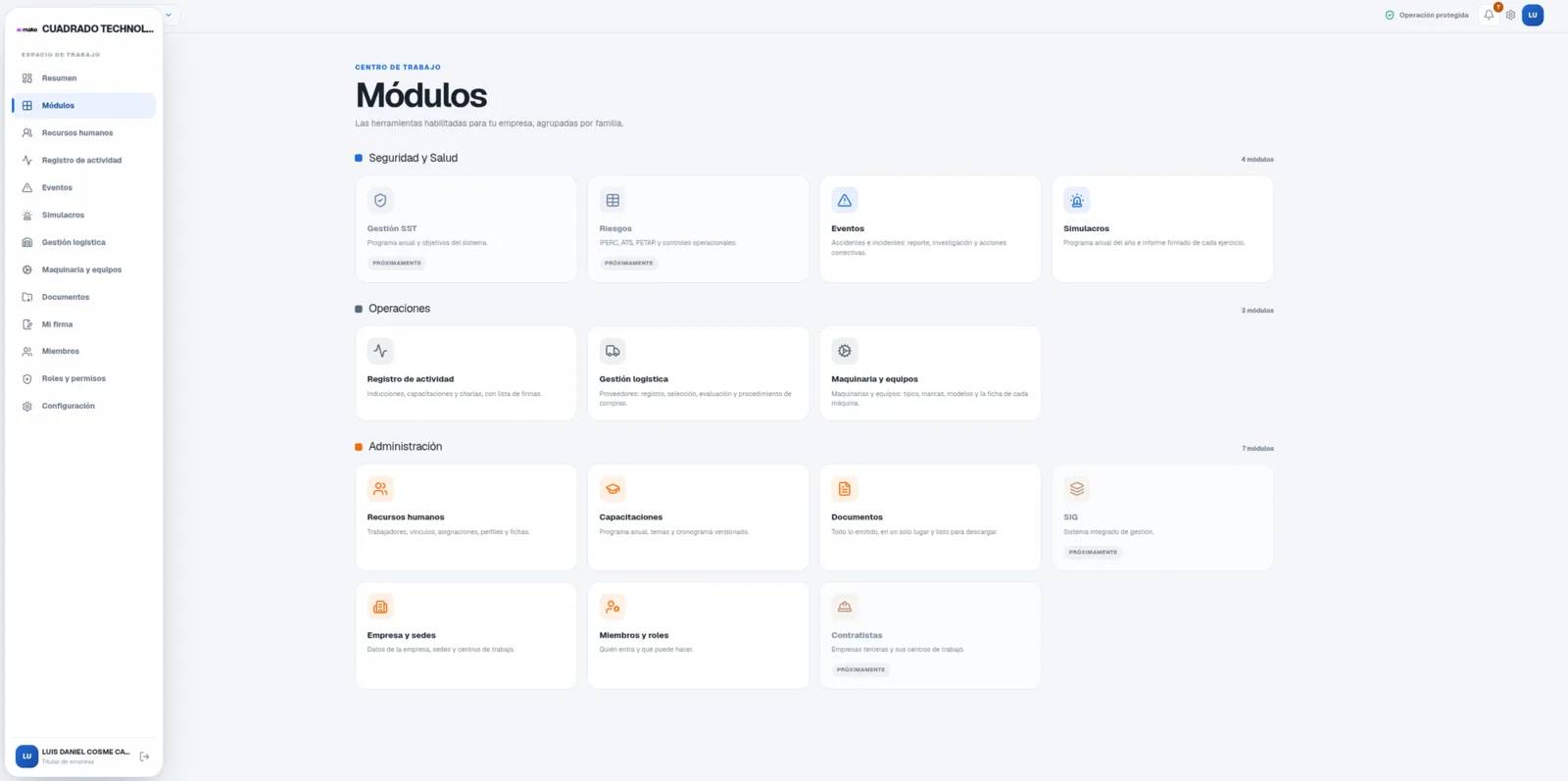Expand the company switcher chevron dropdown
This screenshot has width=1568, height=781.
tap(169, 15)
